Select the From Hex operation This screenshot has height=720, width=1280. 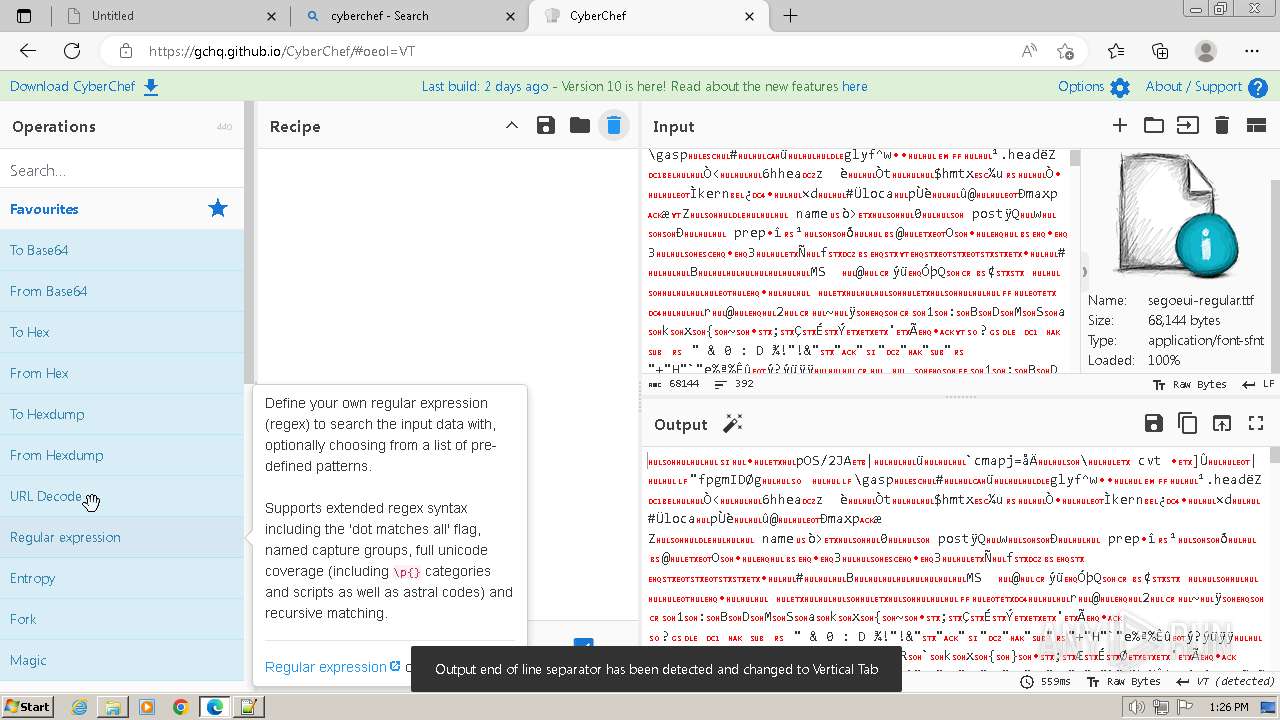(x=121, y=373)
